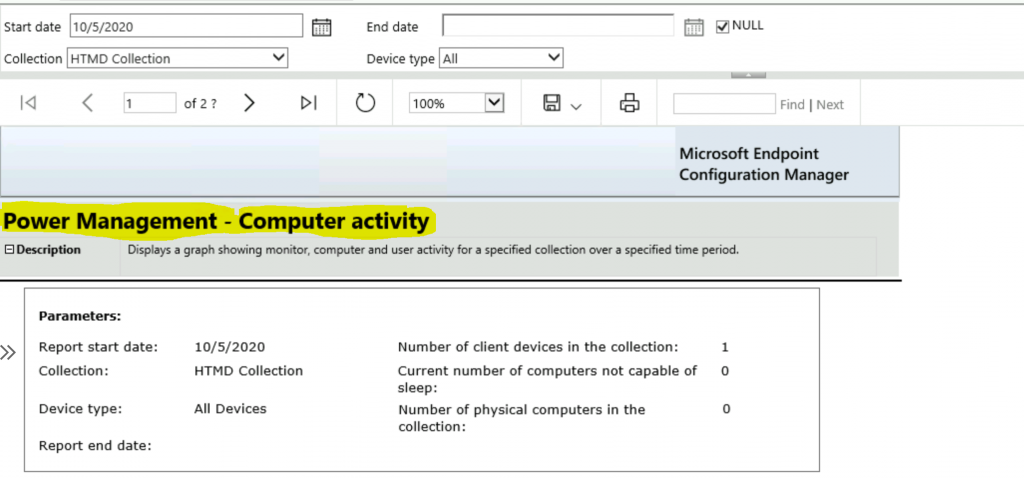Click the current page number field
Image resolution: width=1024 pixels, height=480 pixels.
(150, 103)
